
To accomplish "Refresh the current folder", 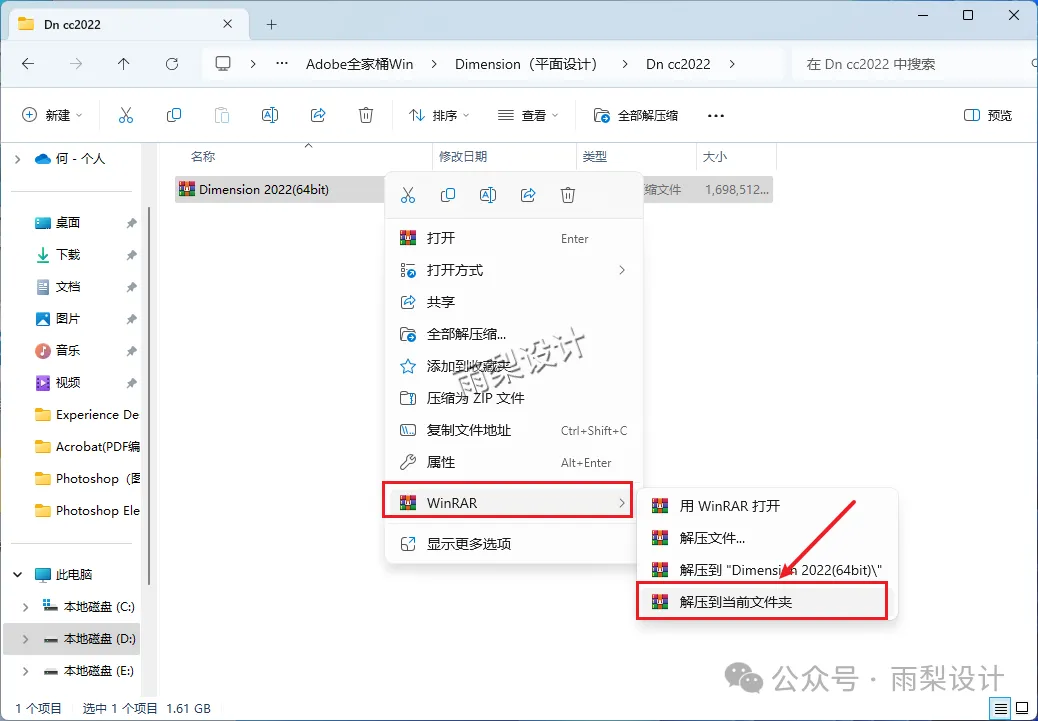I will (172, 64).
